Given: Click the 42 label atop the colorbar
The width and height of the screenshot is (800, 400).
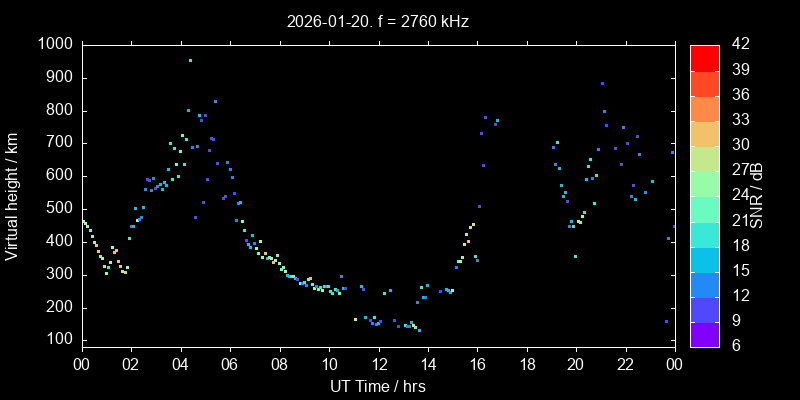Looking at the screenshot, I should click(740, 45).
